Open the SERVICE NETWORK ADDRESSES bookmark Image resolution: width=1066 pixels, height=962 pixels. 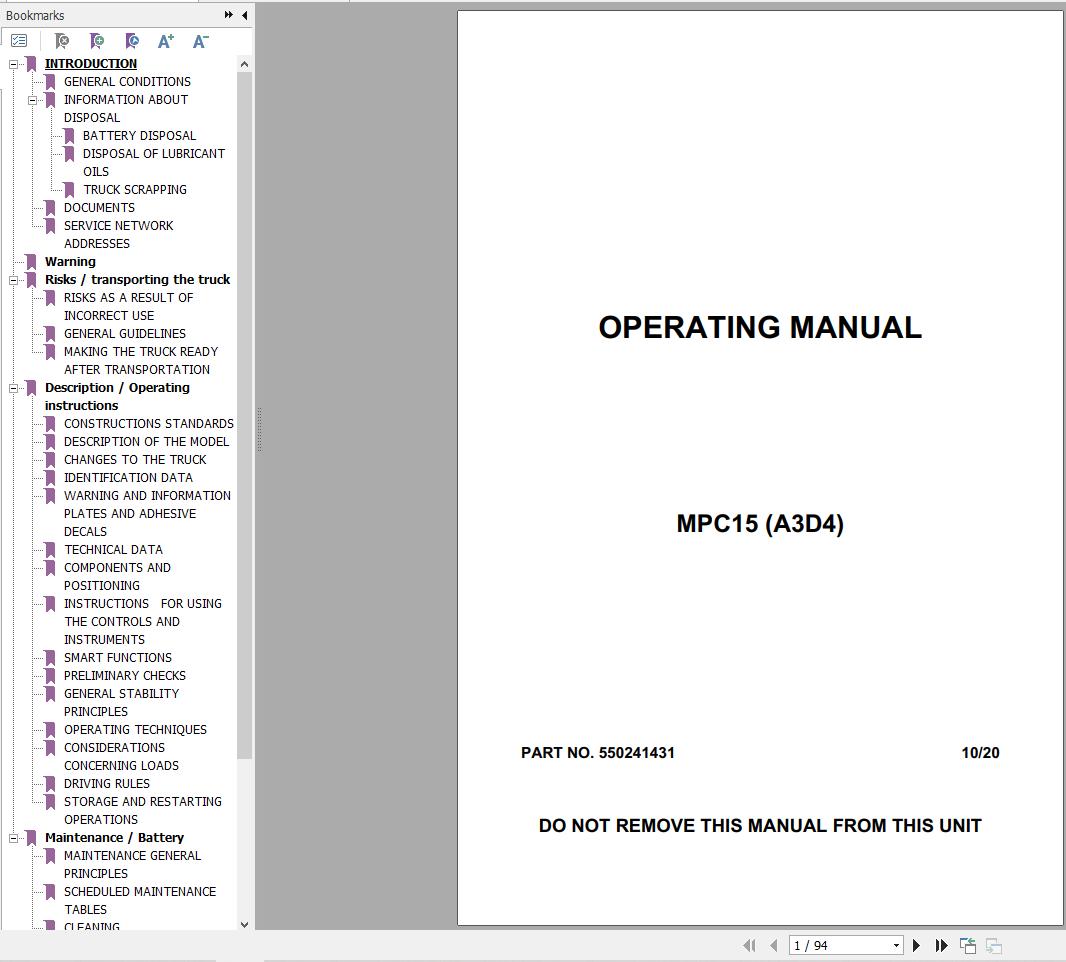(118, 235)
